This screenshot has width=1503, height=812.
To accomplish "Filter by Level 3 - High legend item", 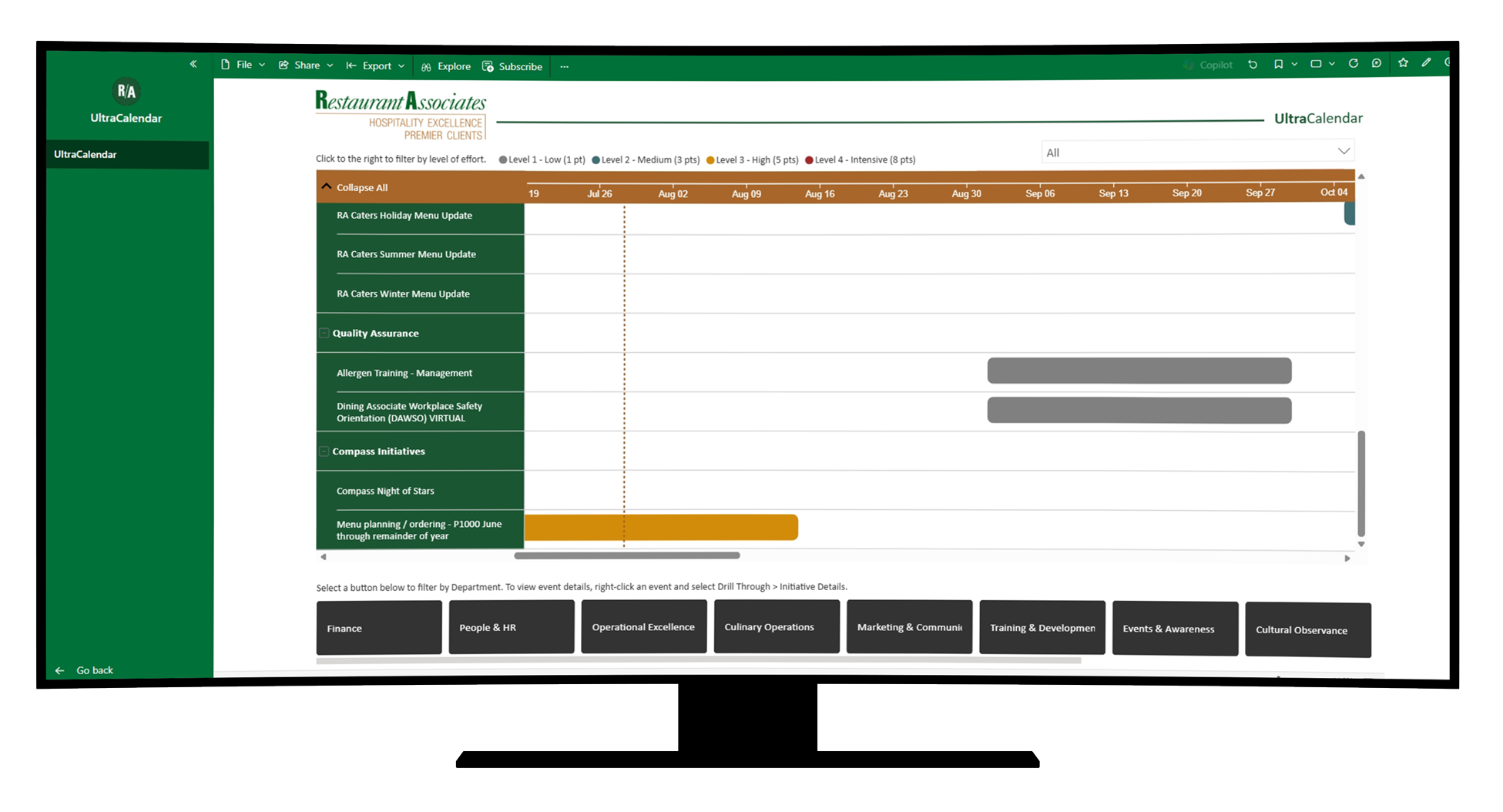I will (x=753, y=160).
